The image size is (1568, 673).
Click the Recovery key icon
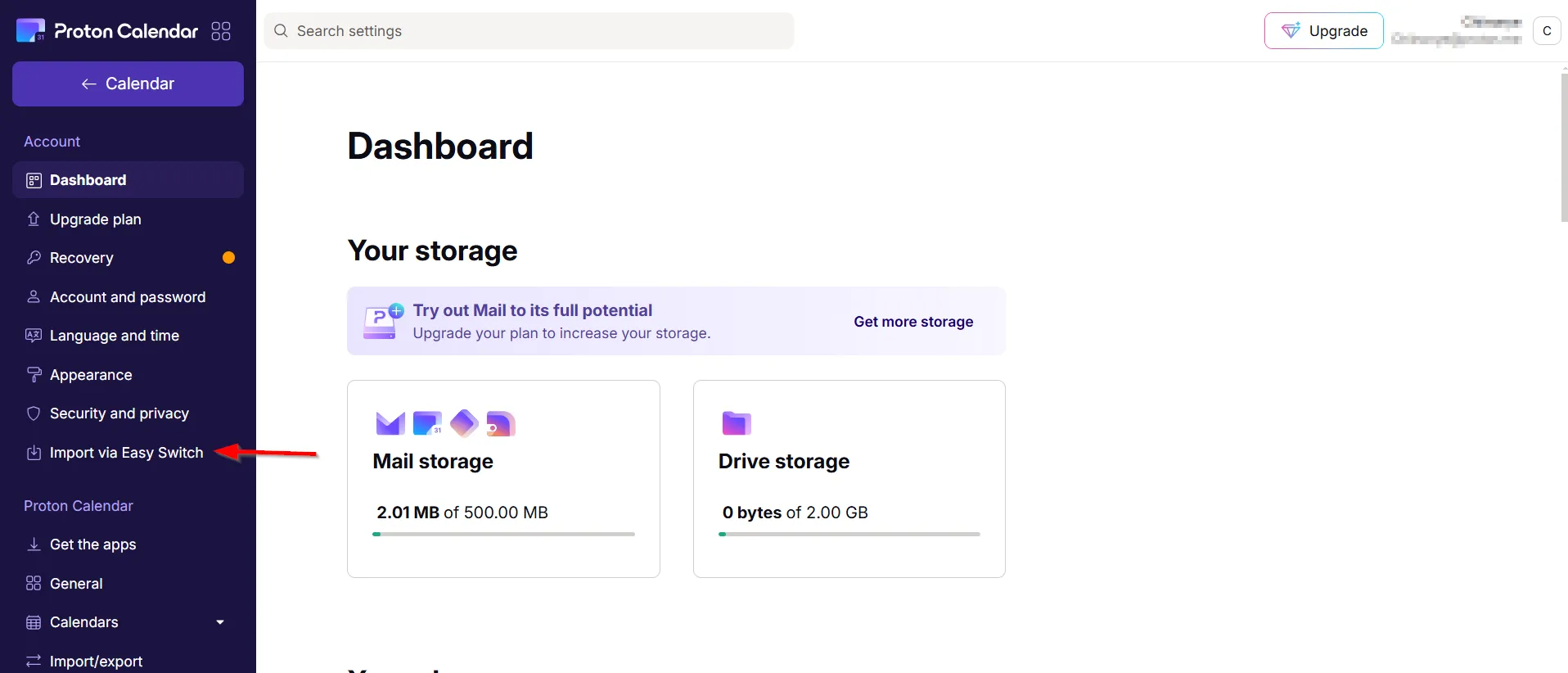[34, 258]
